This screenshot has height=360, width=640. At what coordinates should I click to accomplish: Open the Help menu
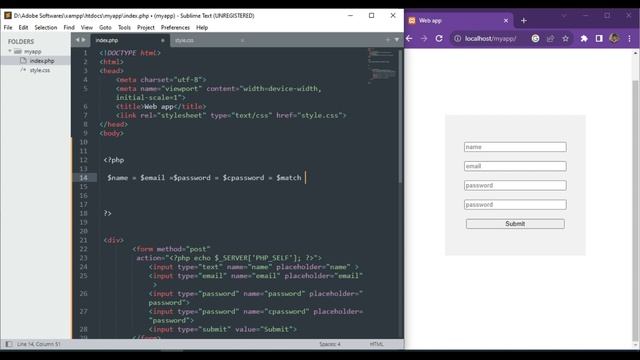pyautogui.click(x=202, y=27)
